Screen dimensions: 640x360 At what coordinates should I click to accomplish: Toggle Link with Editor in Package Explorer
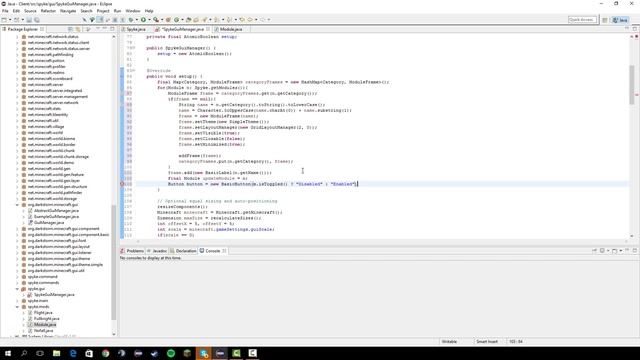pyautogui.click(x=78, y=29)
